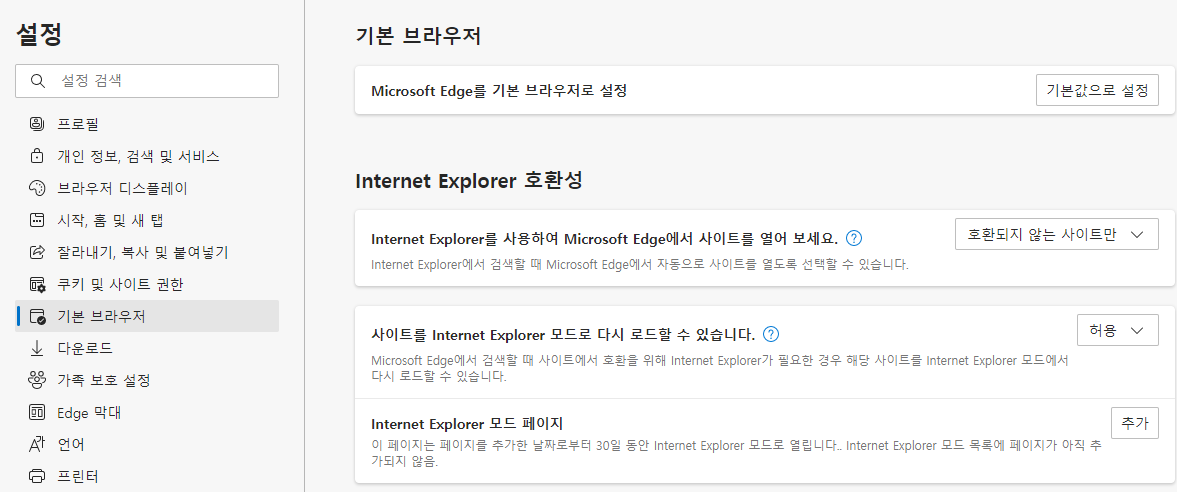Open 프린터 settings
This screenshot has height=492, width=1177.
(147, 476)
